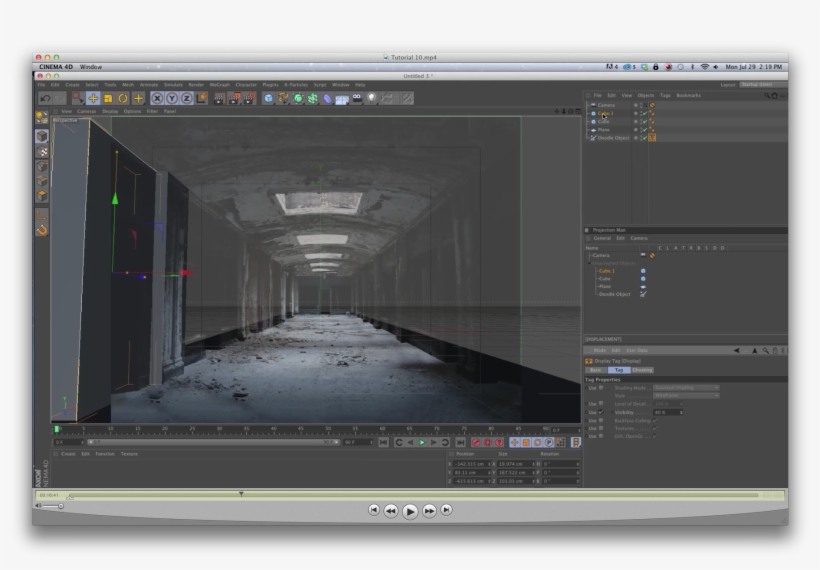The image size is (820, 570).
Task: Play the Tutorial 10.mp4 video
Action: pos(410,511)
